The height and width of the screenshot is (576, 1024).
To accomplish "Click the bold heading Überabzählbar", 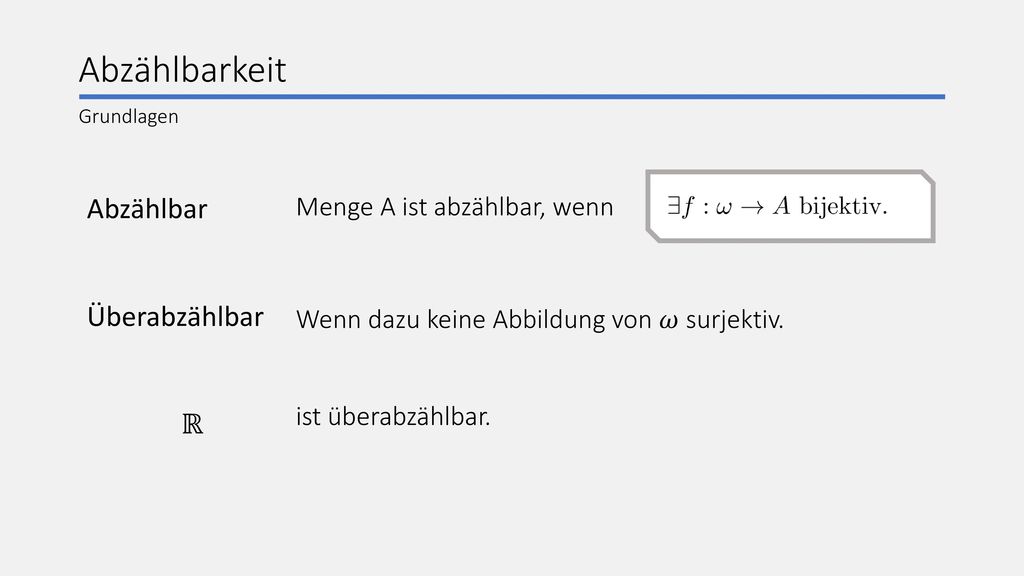I will coord(175,316).
